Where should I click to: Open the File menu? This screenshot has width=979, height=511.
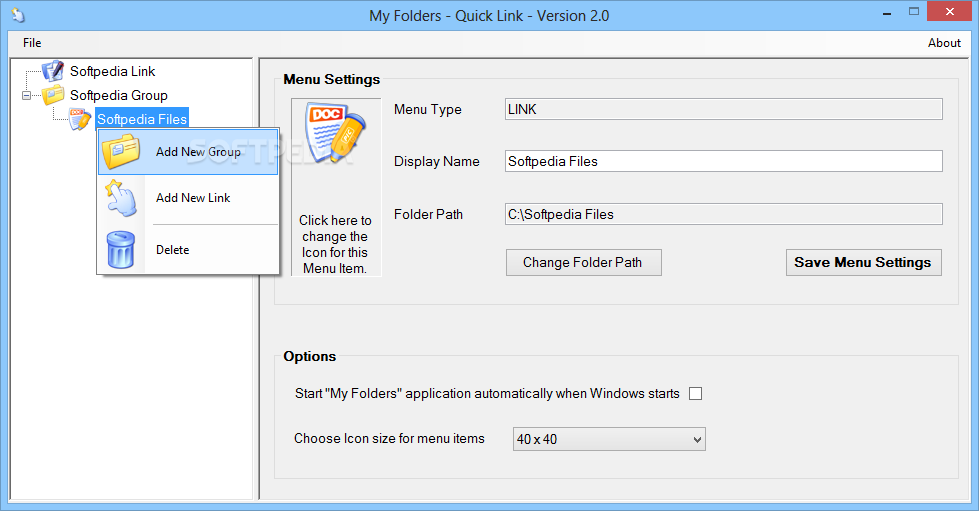32,42
